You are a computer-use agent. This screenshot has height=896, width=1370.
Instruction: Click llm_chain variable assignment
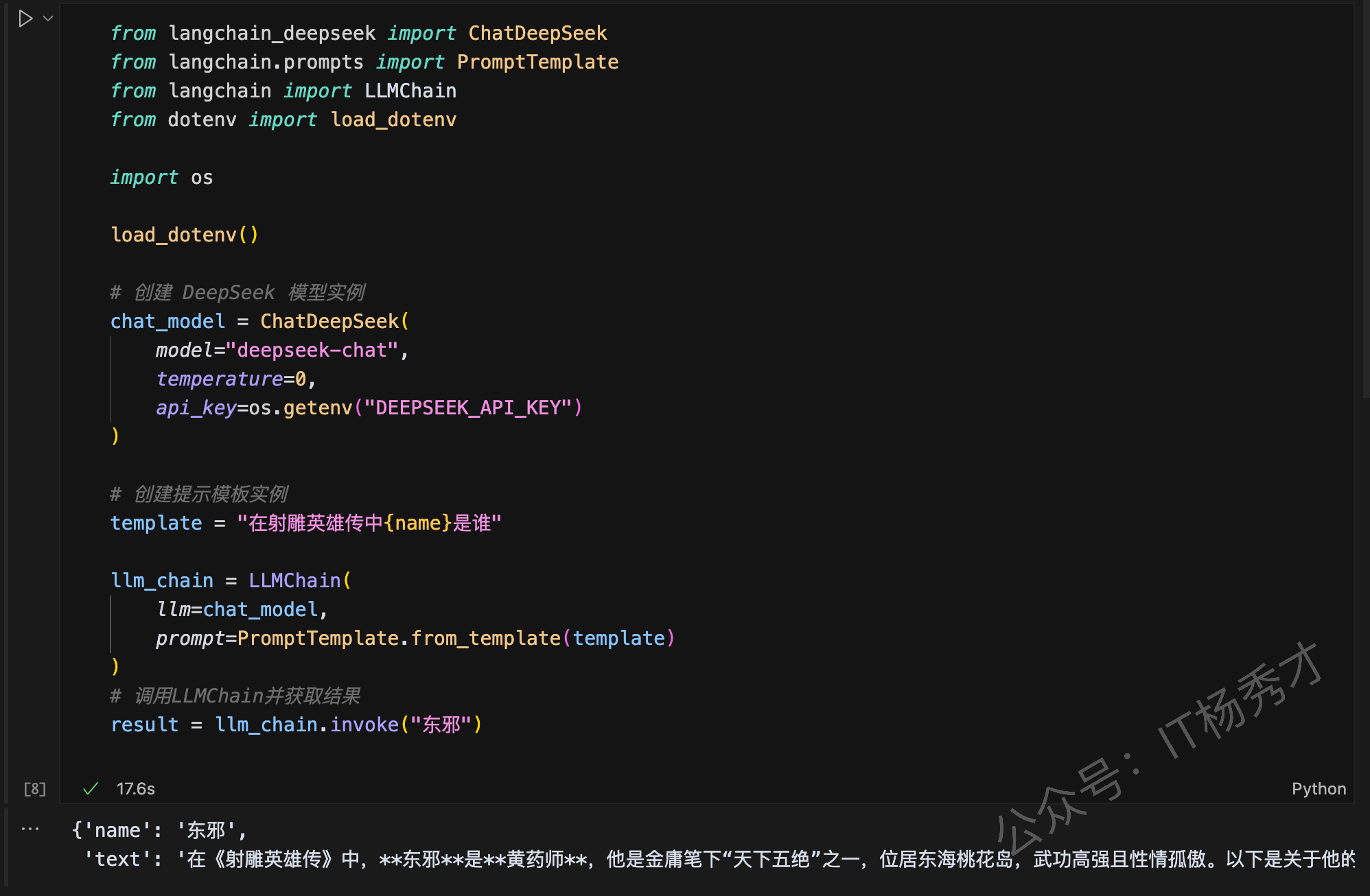pos(162,580)
